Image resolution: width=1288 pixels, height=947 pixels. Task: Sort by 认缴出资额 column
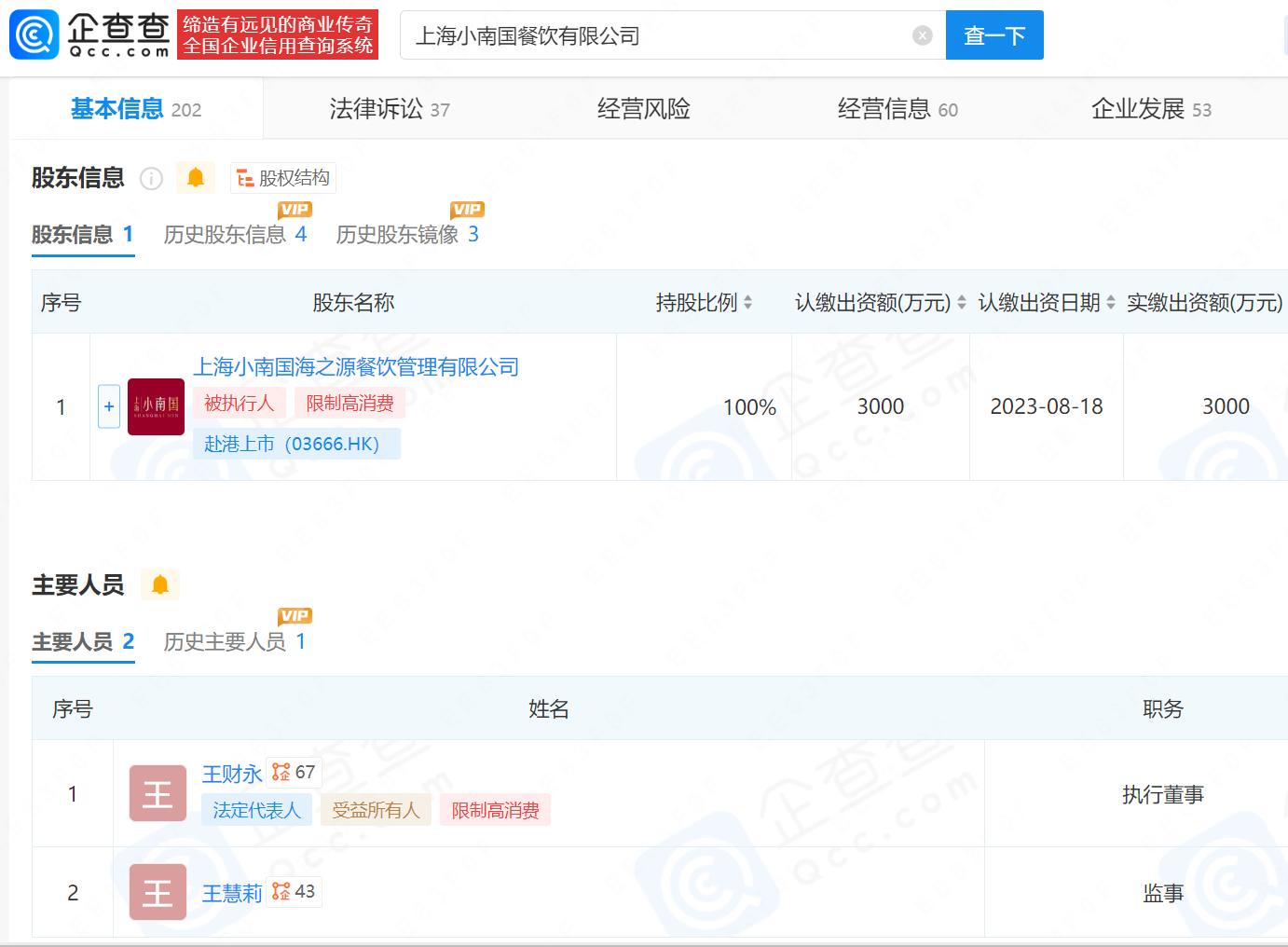pos(961,303)
